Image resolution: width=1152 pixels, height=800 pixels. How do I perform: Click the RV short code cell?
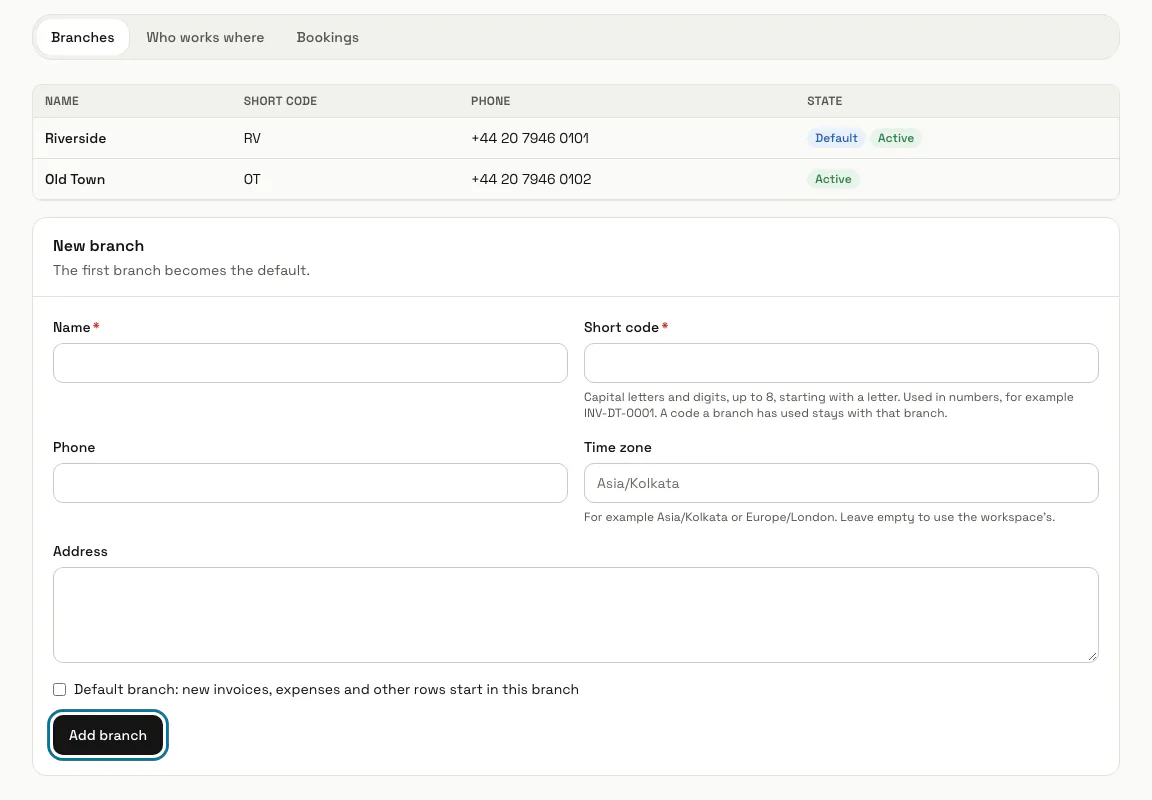coord(252,138)
